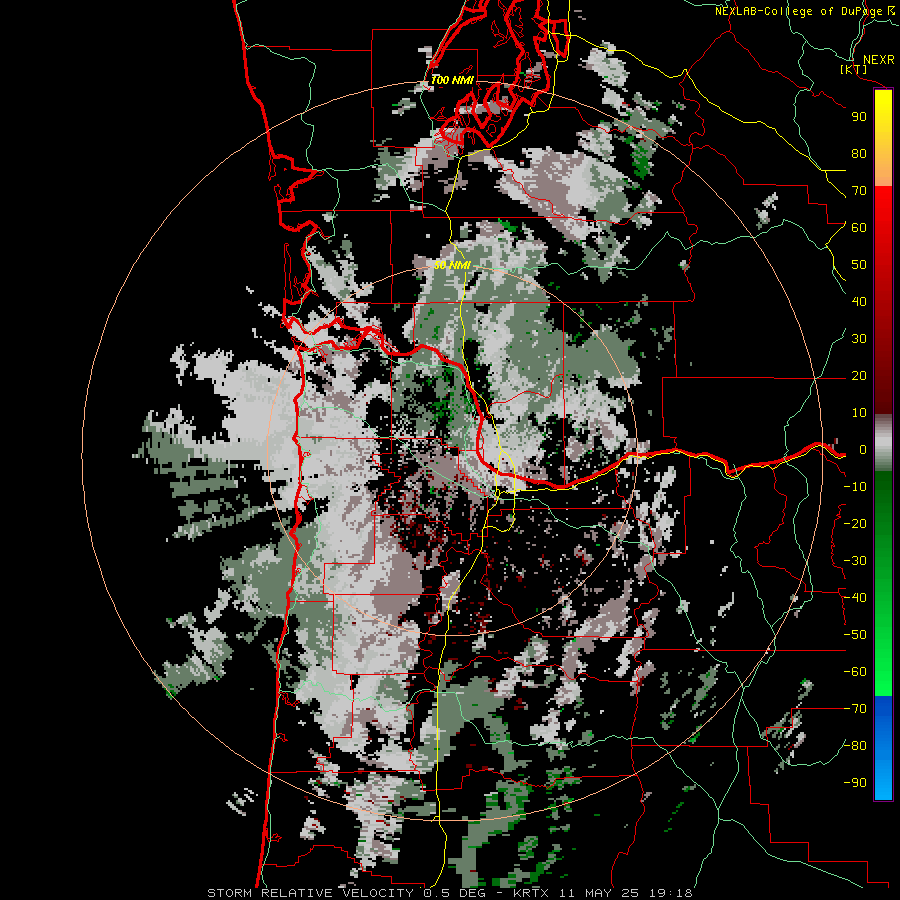Pick the light blue segment at the color bar bottom
The height and width of the screenshot is (900, 900).
click(x=883, y=778)
